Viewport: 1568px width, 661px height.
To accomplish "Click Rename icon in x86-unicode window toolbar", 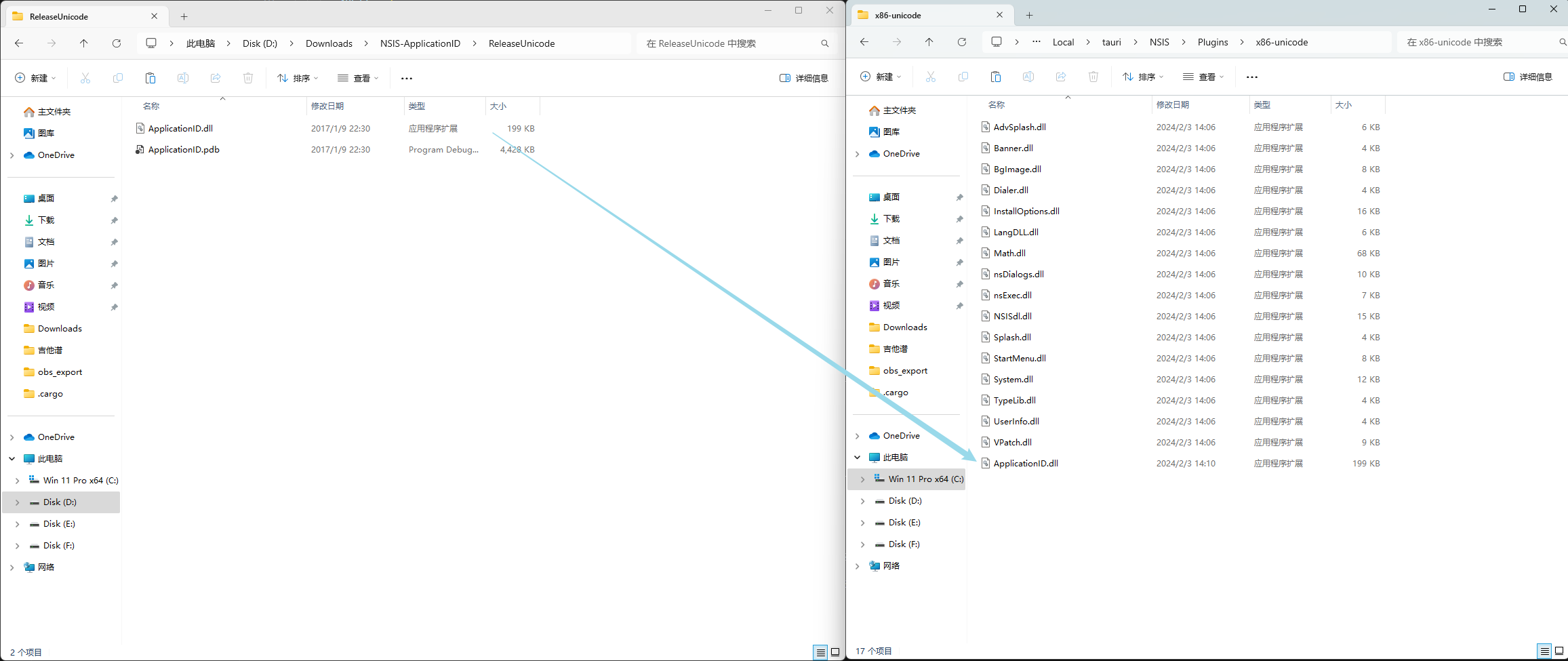I will 1028,77.
